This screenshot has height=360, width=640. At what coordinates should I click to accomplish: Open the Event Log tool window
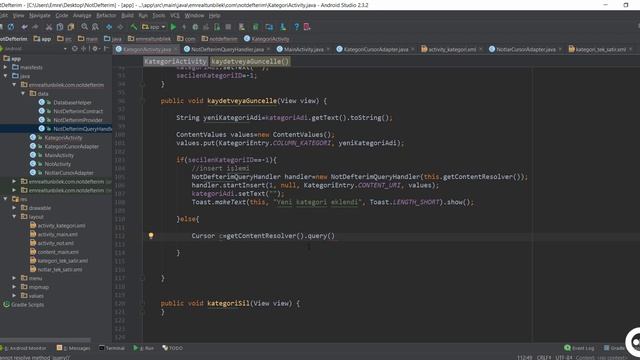579,348
